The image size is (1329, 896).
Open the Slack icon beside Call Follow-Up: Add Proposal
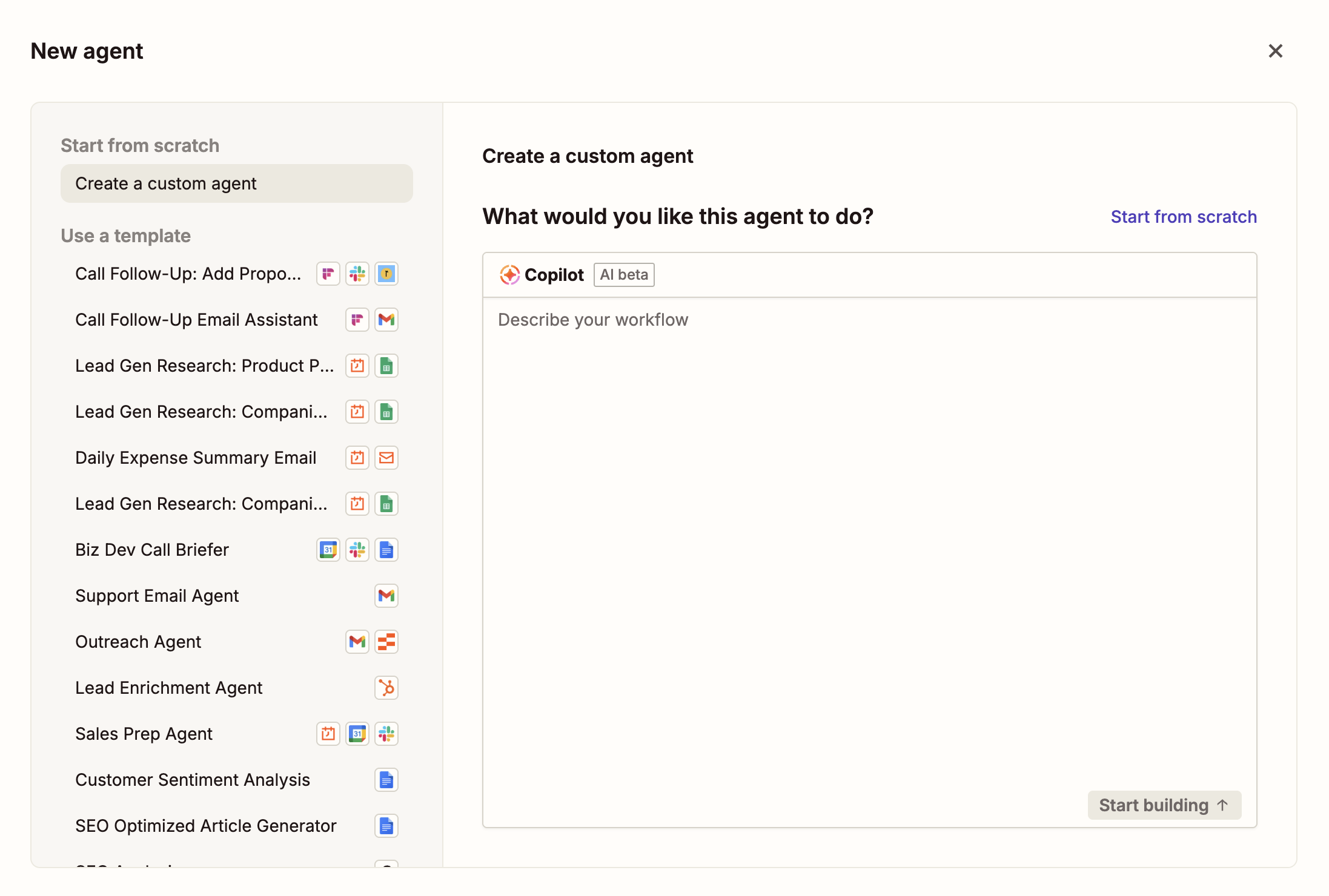[357, 273]
